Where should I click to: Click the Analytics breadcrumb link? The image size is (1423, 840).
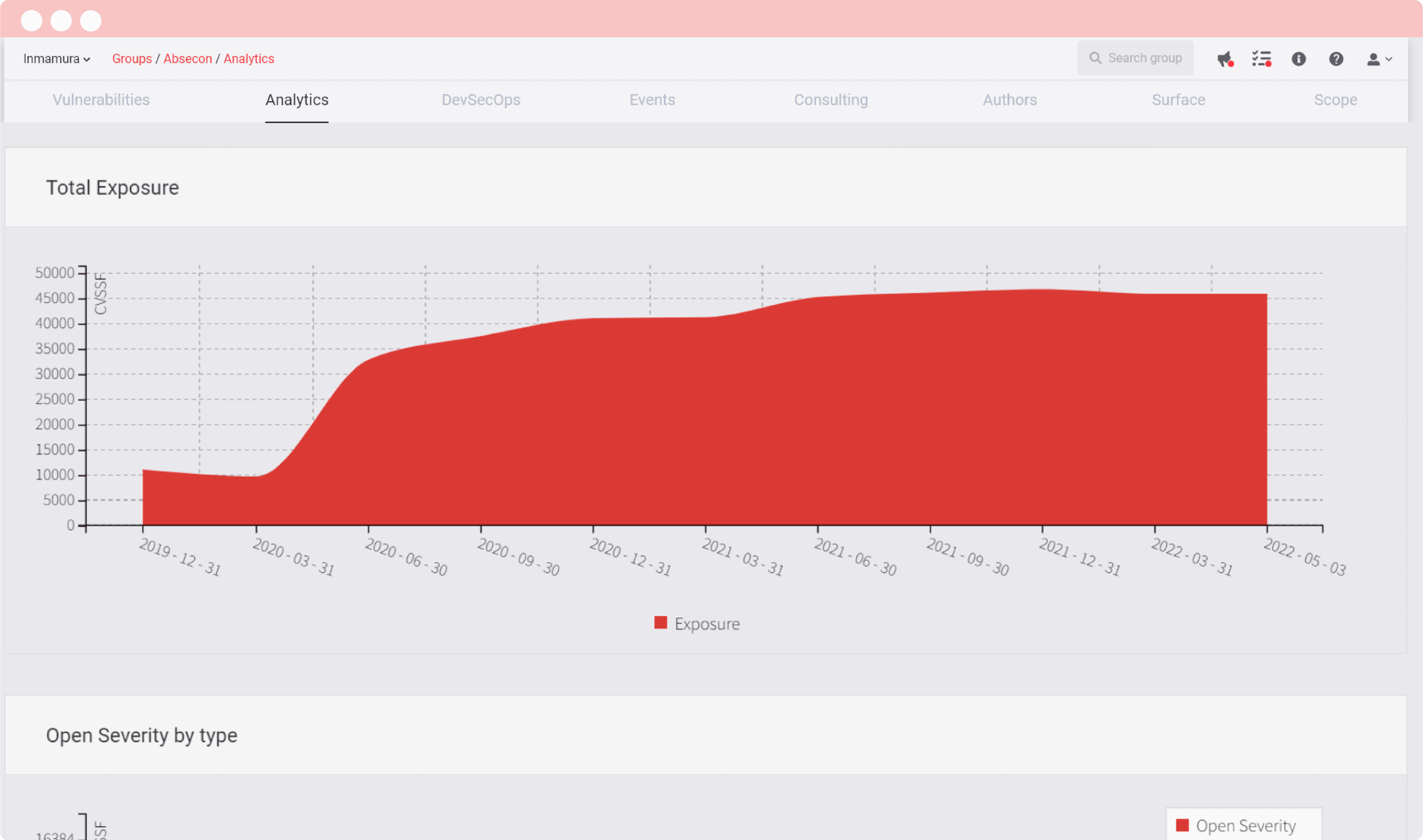pyautogui.click(x=249, y=59)
